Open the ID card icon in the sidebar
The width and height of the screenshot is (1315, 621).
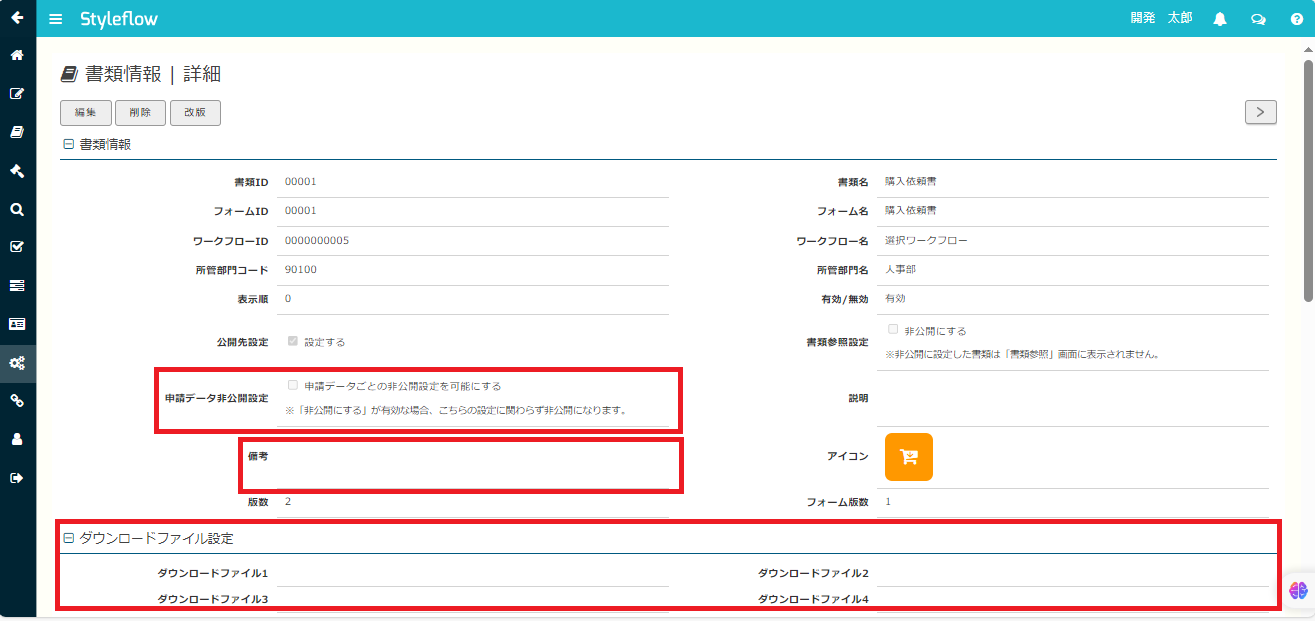pyautogui.click(x=17, y=324)
